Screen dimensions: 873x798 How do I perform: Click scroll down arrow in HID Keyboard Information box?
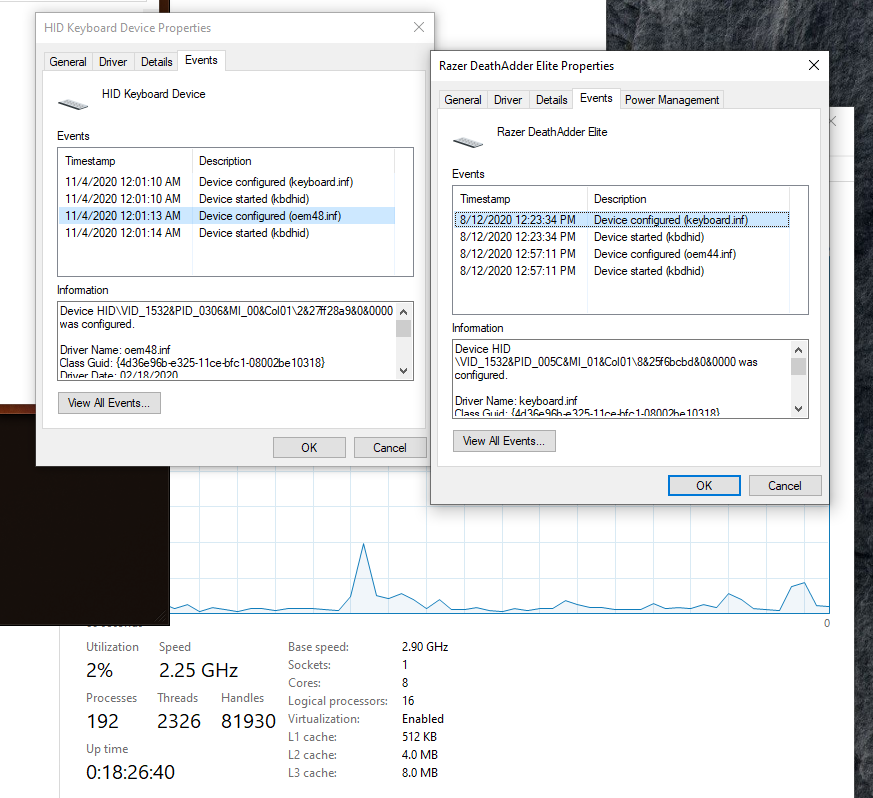[404, 371]
